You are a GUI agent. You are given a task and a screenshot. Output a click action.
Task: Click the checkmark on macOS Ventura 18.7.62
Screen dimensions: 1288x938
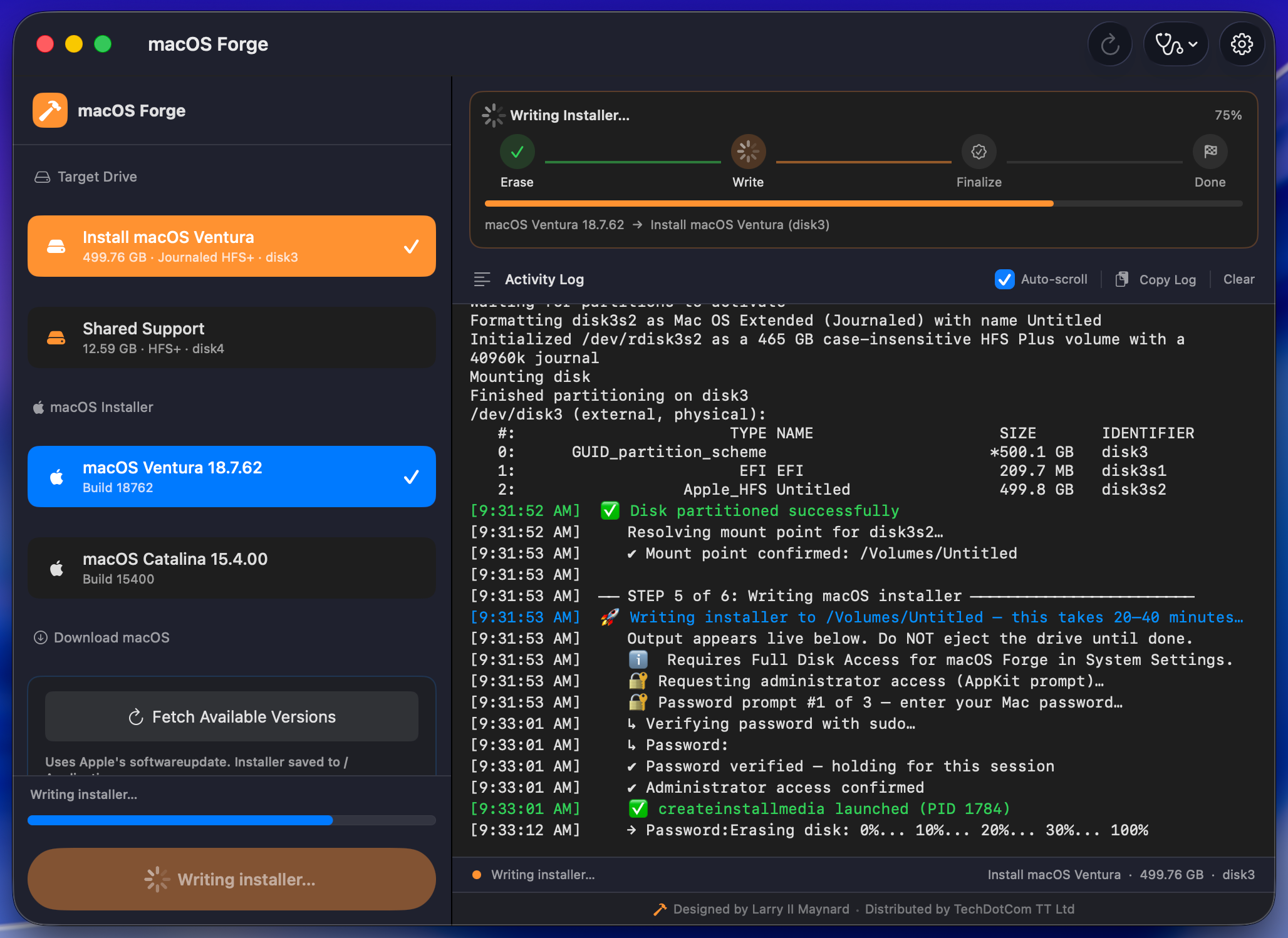411,477
